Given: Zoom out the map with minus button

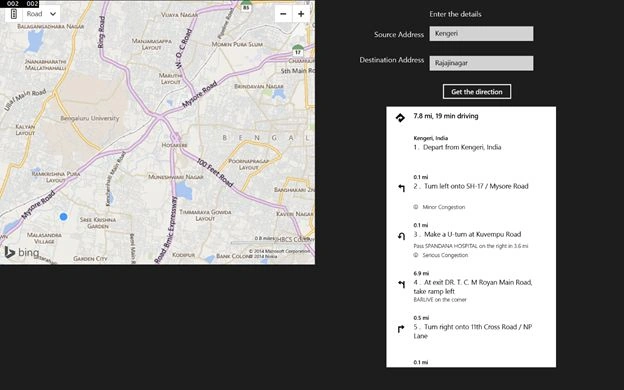Looking at the screenshot, I should 283,14.
